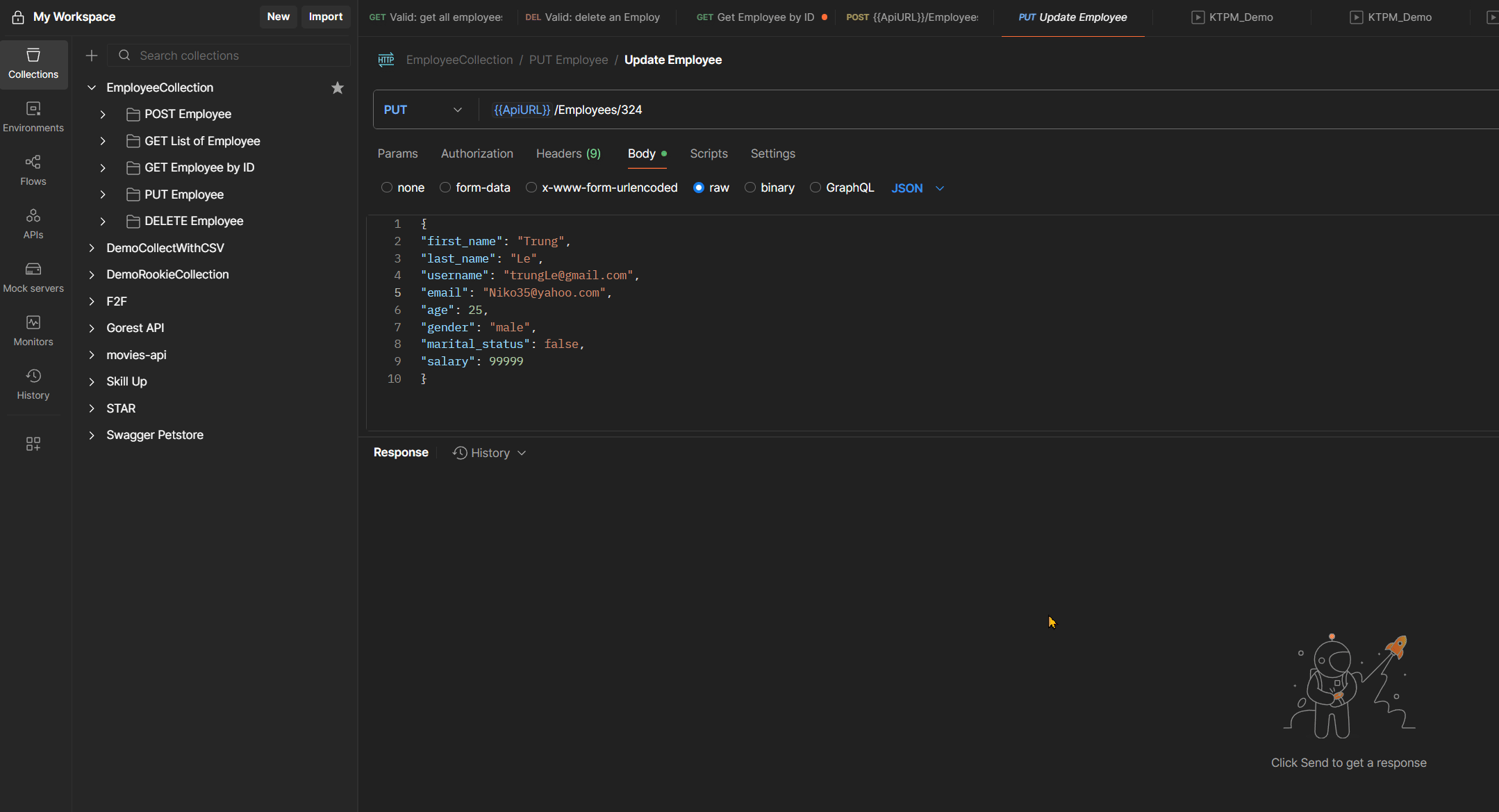Toggle the star on EmployeeCollection
This screenshot has width=1499, height=812.
tap(338, 88)
